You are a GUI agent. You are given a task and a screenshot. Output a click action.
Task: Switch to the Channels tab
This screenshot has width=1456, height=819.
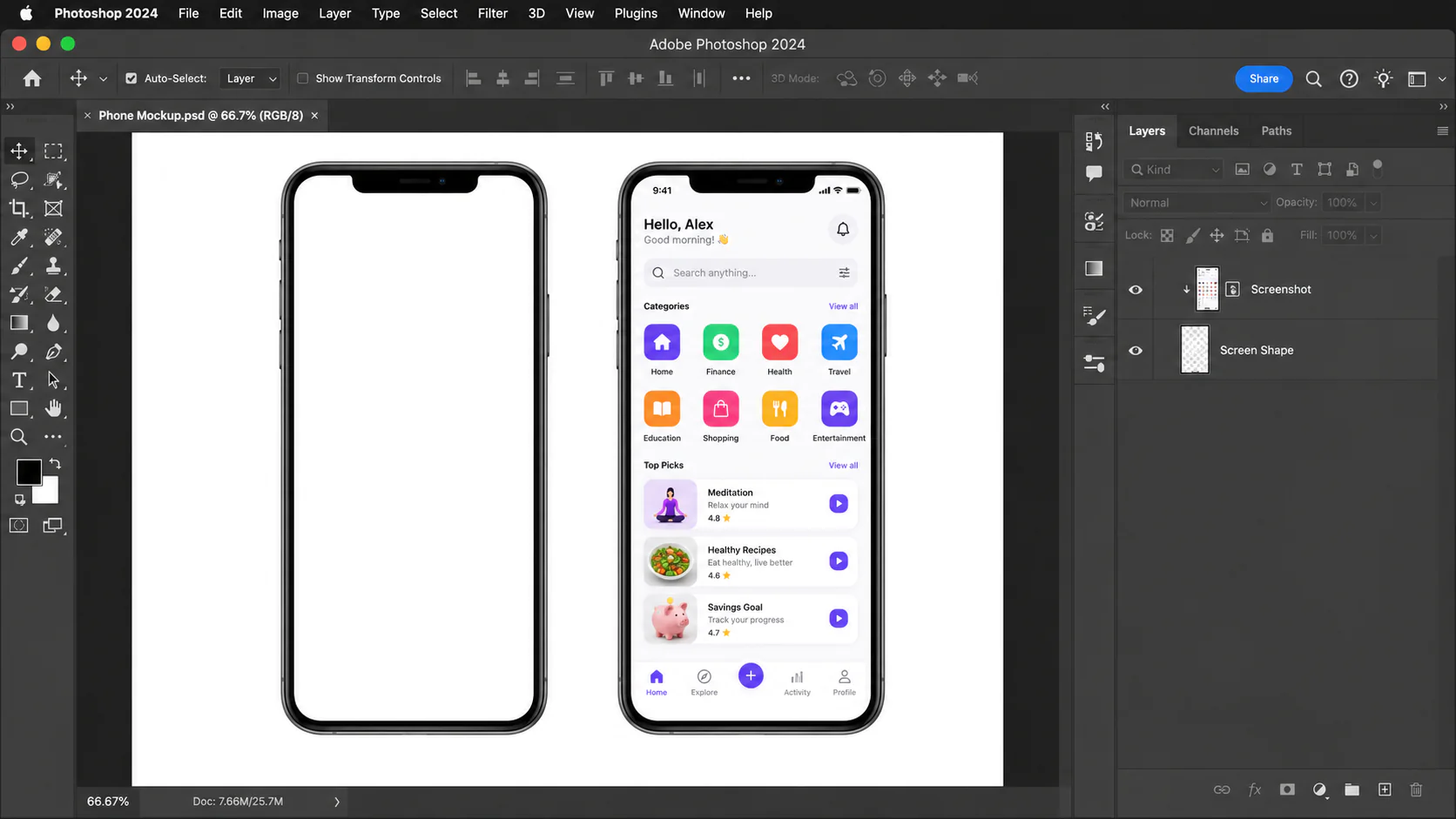[x=1213, y=131]
